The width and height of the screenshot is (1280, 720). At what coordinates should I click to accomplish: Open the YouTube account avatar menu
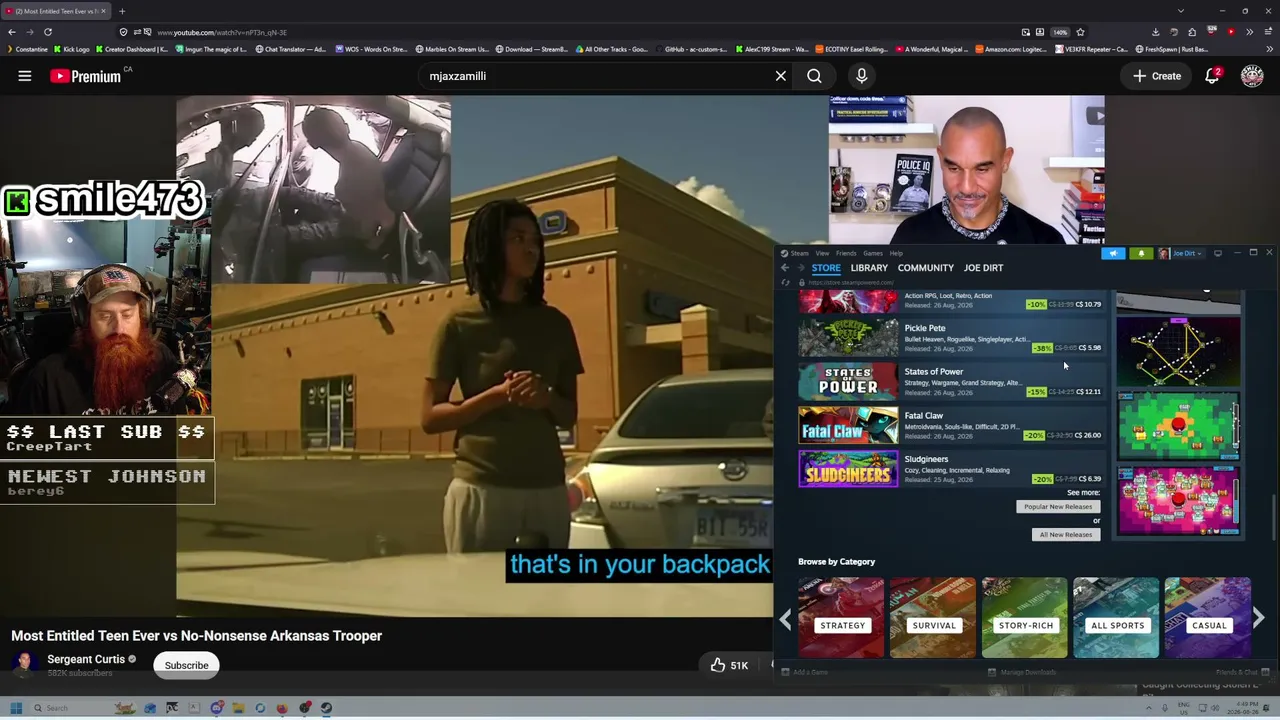point(1252,76)
